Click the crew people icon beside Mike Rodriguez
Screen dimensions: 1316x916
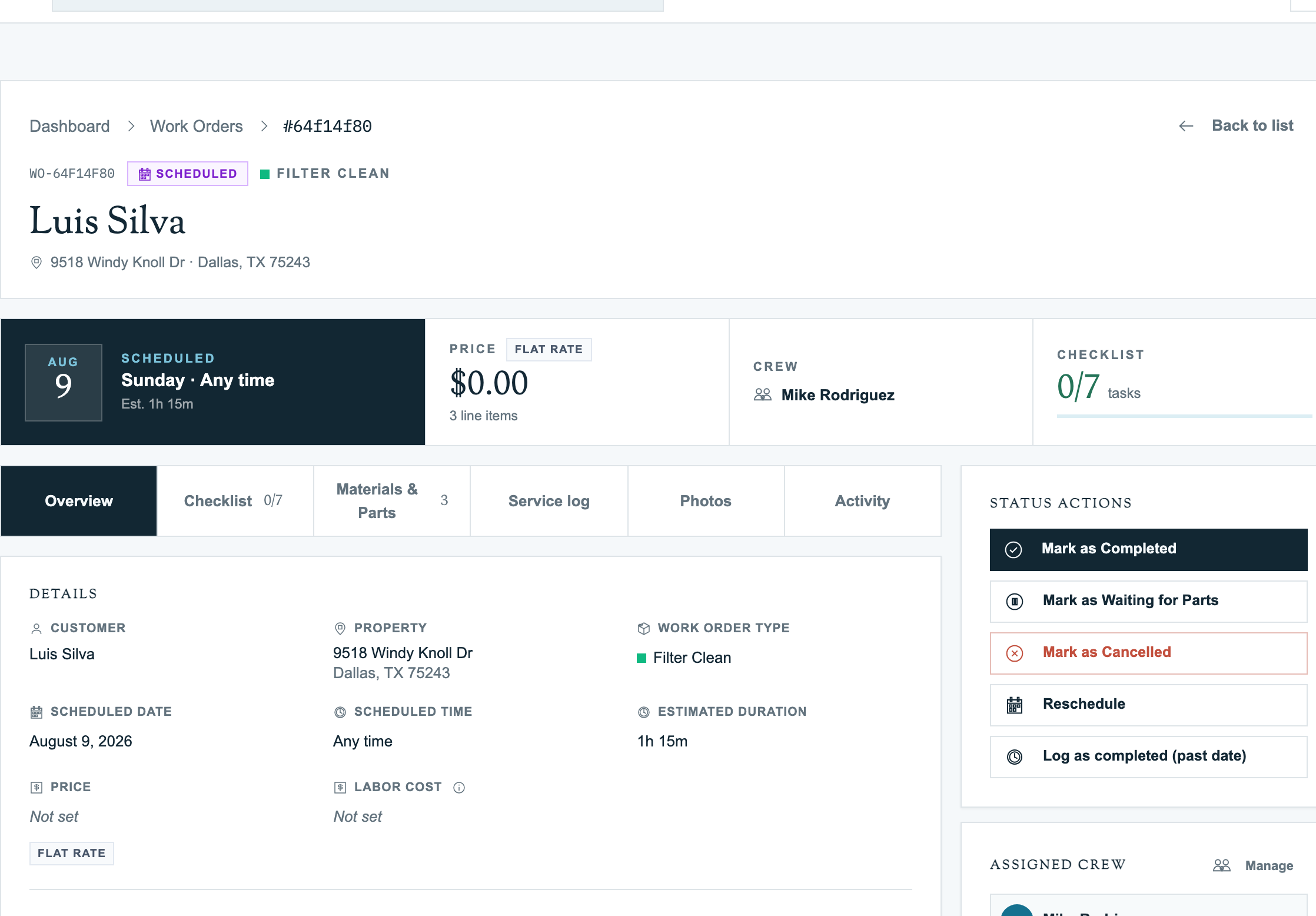pyautogui.click(x=763, y=394)
